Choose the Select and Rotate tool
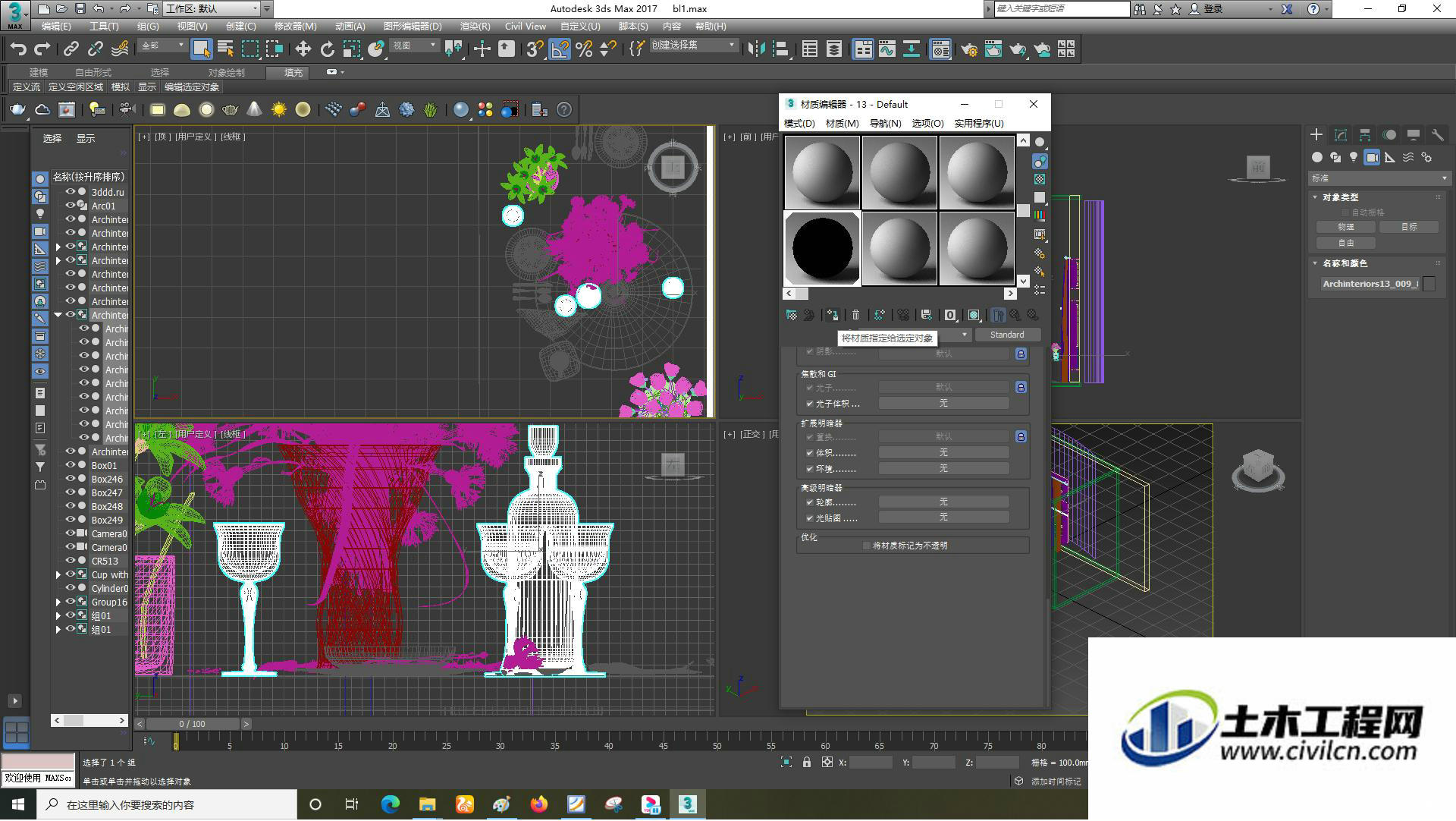The image size is (1456, 821). point(327,49)
